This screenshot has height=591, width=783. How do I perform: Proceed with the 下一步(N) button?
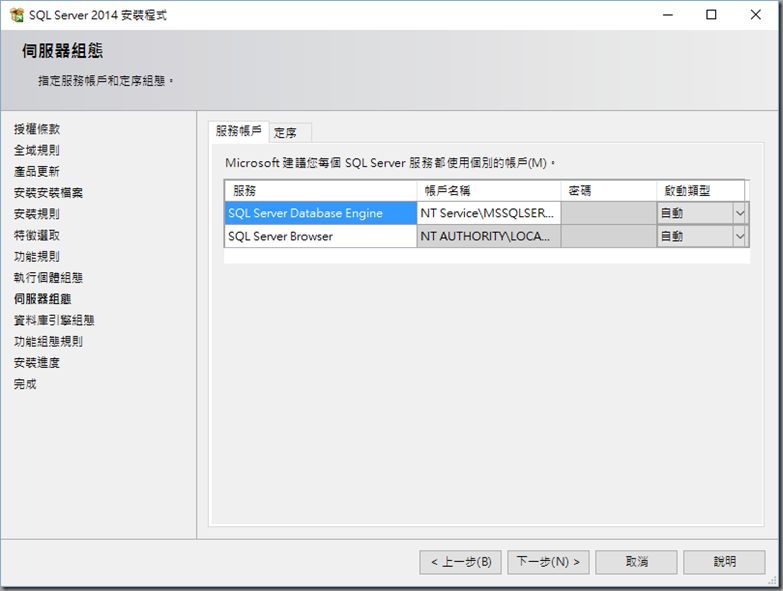(x=548, y=562)
